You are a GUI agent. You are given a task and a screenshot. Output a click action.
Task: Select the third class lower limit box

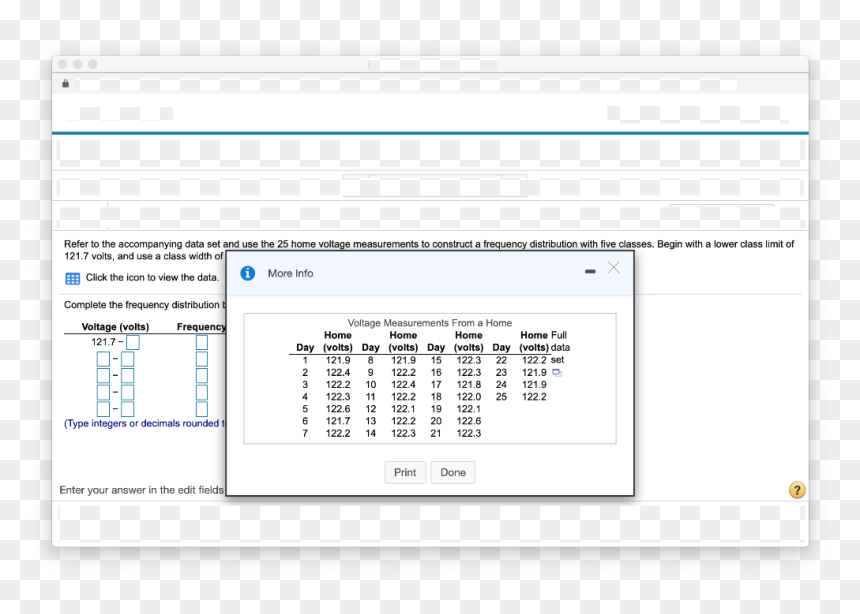[x=103, y=376]
